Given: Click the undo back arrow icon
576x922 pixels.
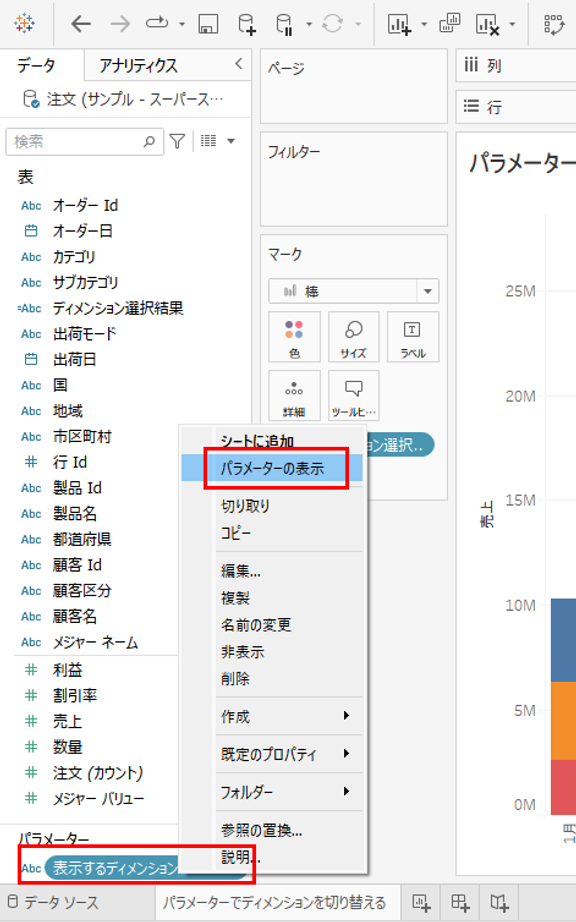Looking at the screenshot, I should click(x=81, y=24).
